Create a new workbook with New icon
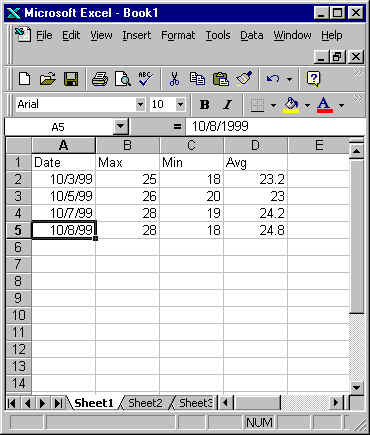The height and width of the screenshot is (435, 370). point(25,79)
